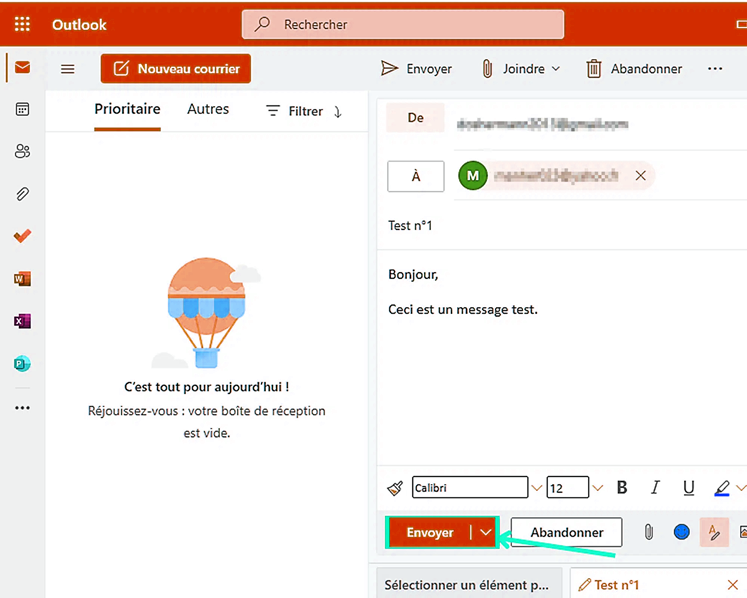The height and width of the screenshot is (598, 747).
Task: Launch PowerPoint from the sidebar
Action: pos(22,364)
